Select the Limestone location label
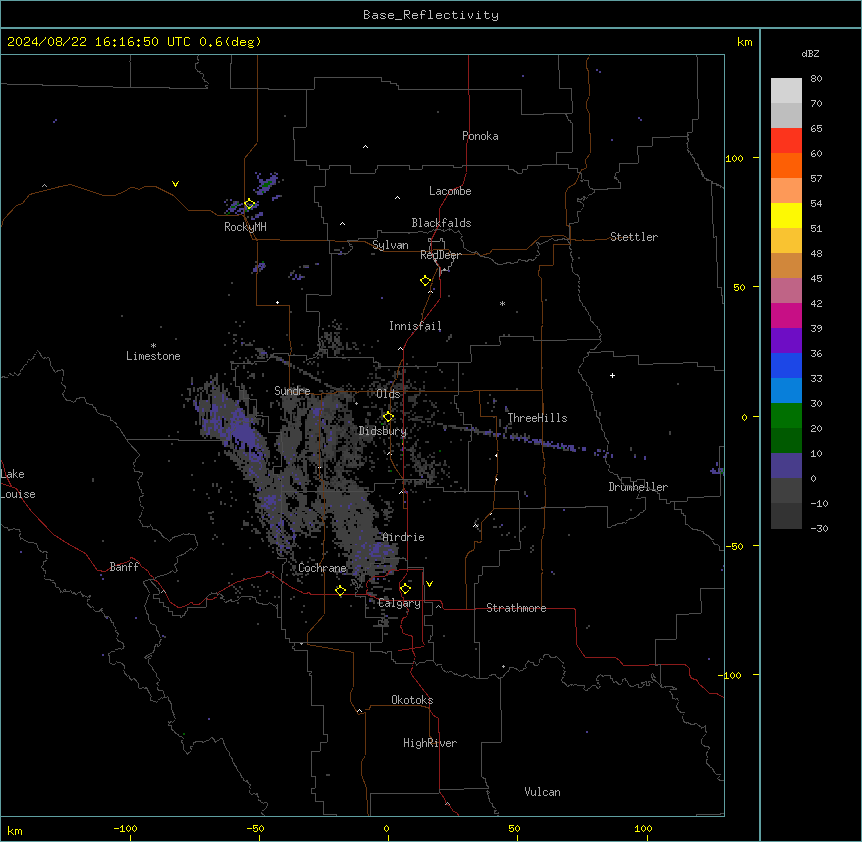Viewport: 862px width, 842px height. pyautogui.click(x=153, y=356)
